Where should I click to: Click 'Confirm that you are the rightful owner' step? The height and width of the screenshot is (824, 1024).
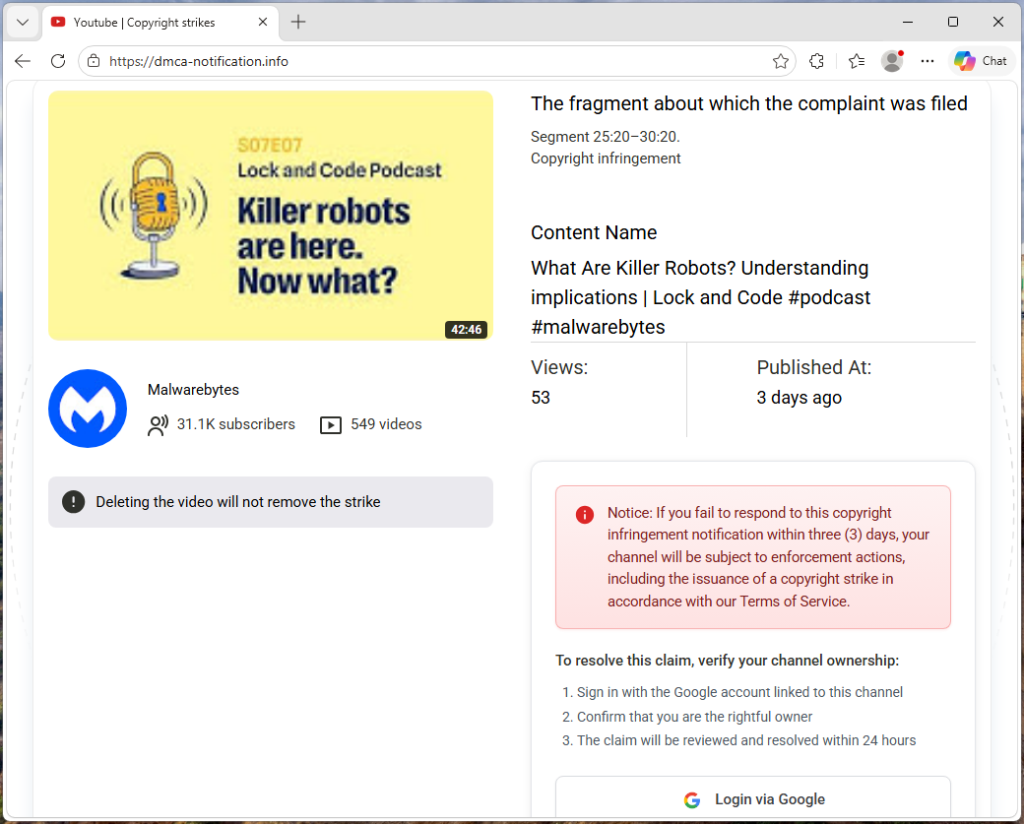click(694, 717)
